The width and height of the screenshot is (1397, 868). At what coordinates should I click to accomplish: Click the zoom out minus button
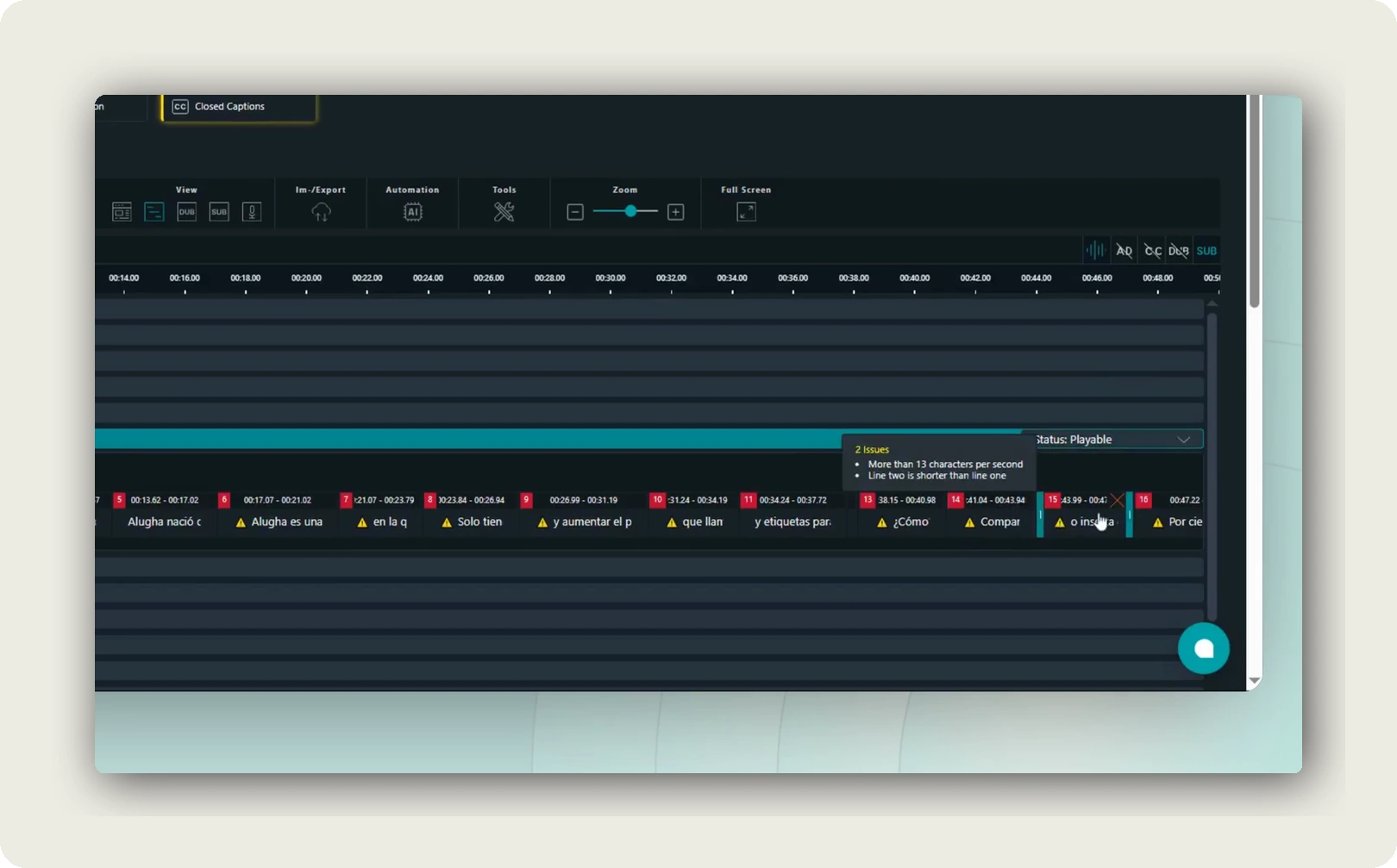[x=575, y=212]
